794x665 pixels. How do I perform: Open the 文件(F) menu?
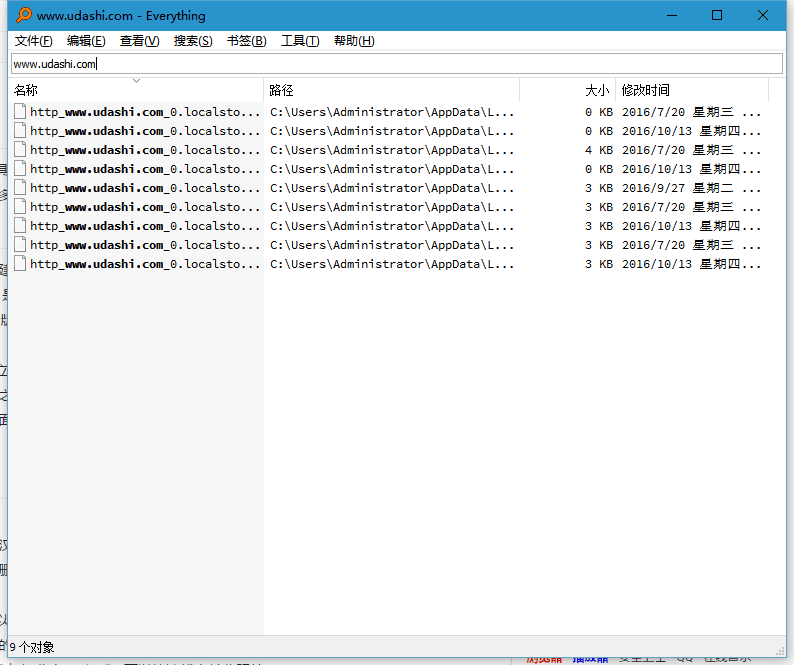pyautogui.click(x=33, y=41)
